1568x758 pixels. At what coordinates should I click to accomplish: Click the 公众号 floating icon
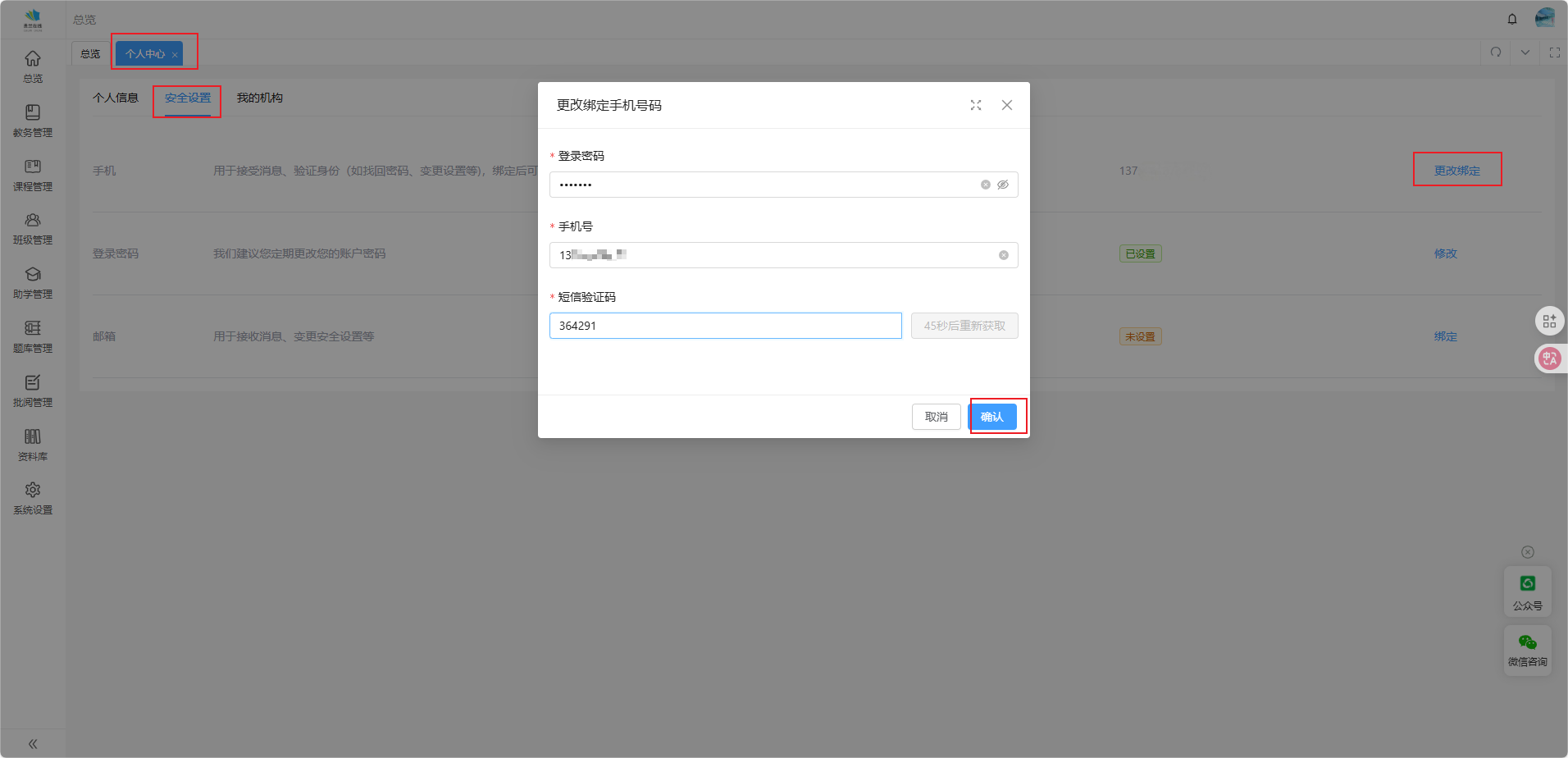[1527, 591]
